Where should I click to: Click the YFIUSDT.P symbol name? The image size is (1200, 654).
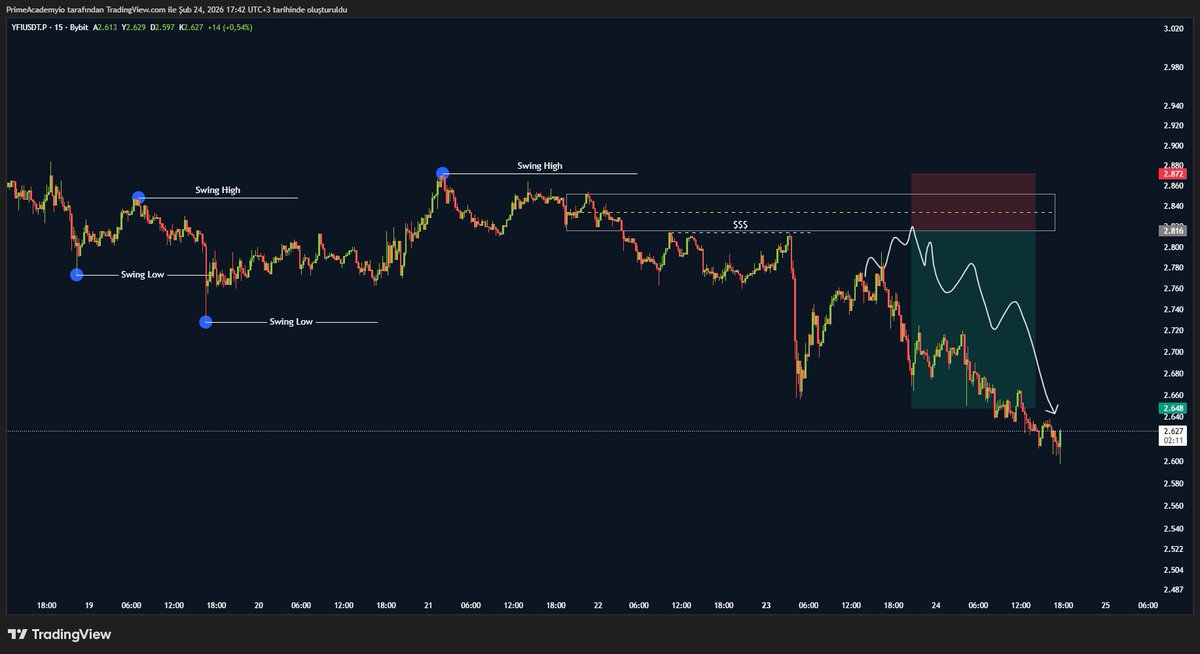[31, 27]
